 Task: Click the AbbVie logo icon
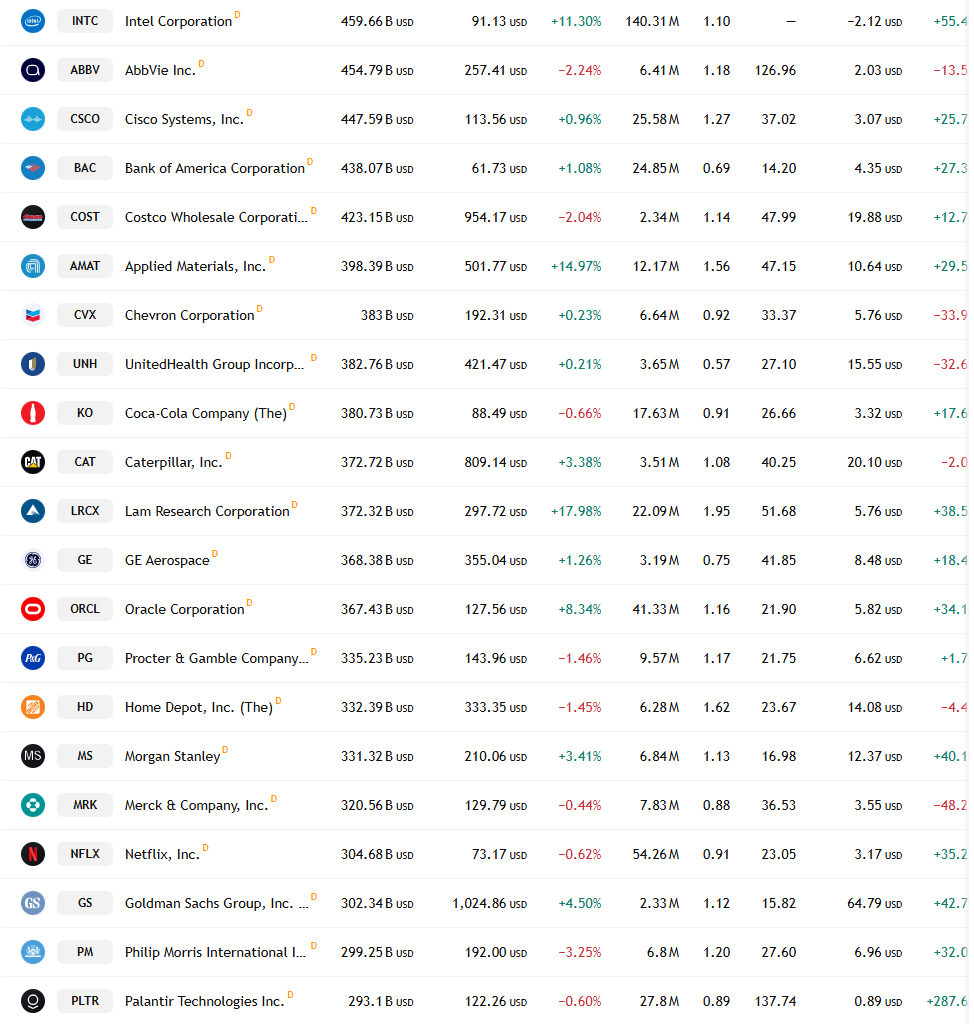(x=33, y=70)
